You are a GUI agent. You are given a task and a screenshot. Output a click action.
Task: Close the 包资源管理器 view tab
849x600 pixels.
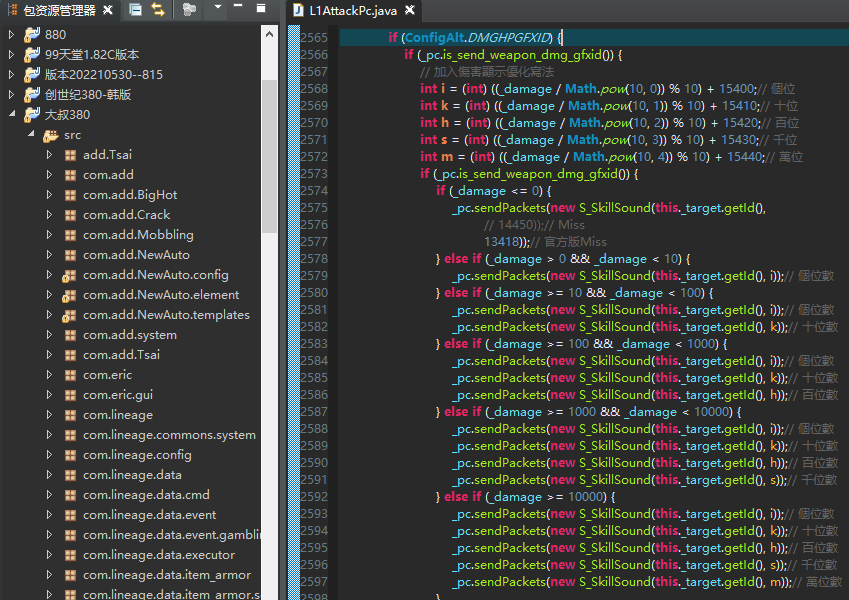108,10
